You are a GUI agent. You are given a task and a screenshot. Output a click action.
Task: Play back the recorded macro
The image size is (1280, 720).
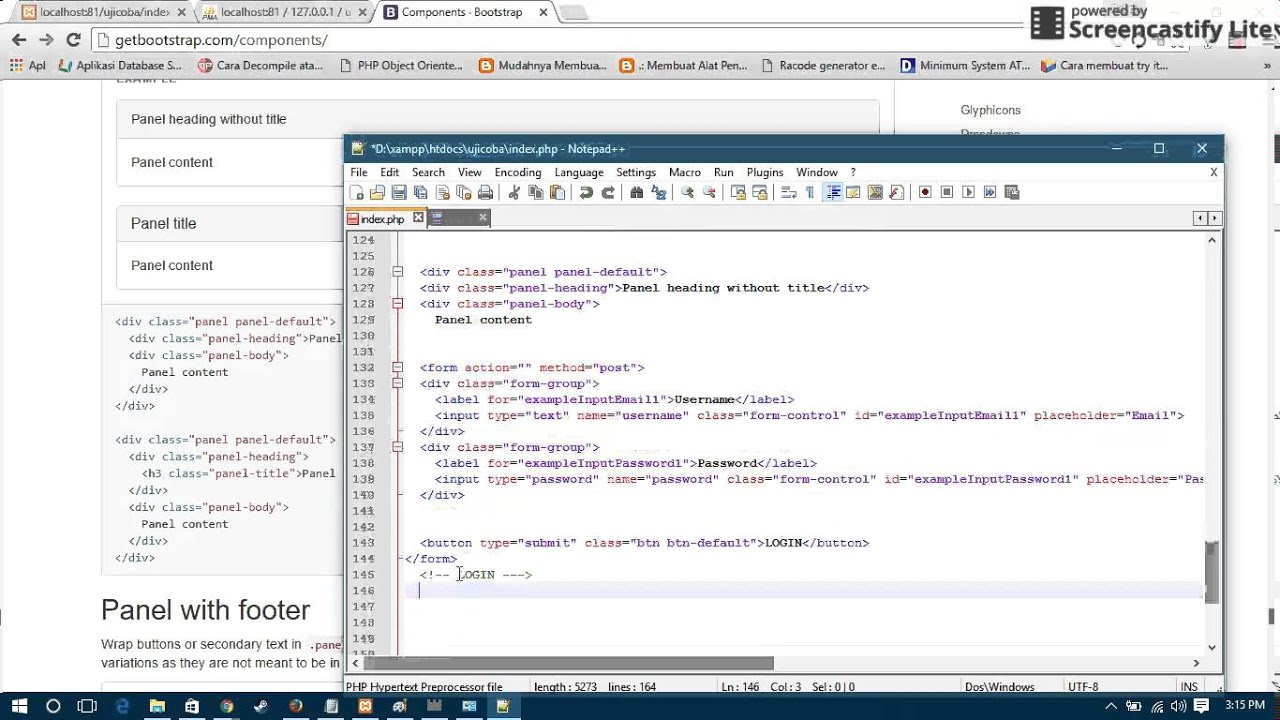(x=969, y=192)
